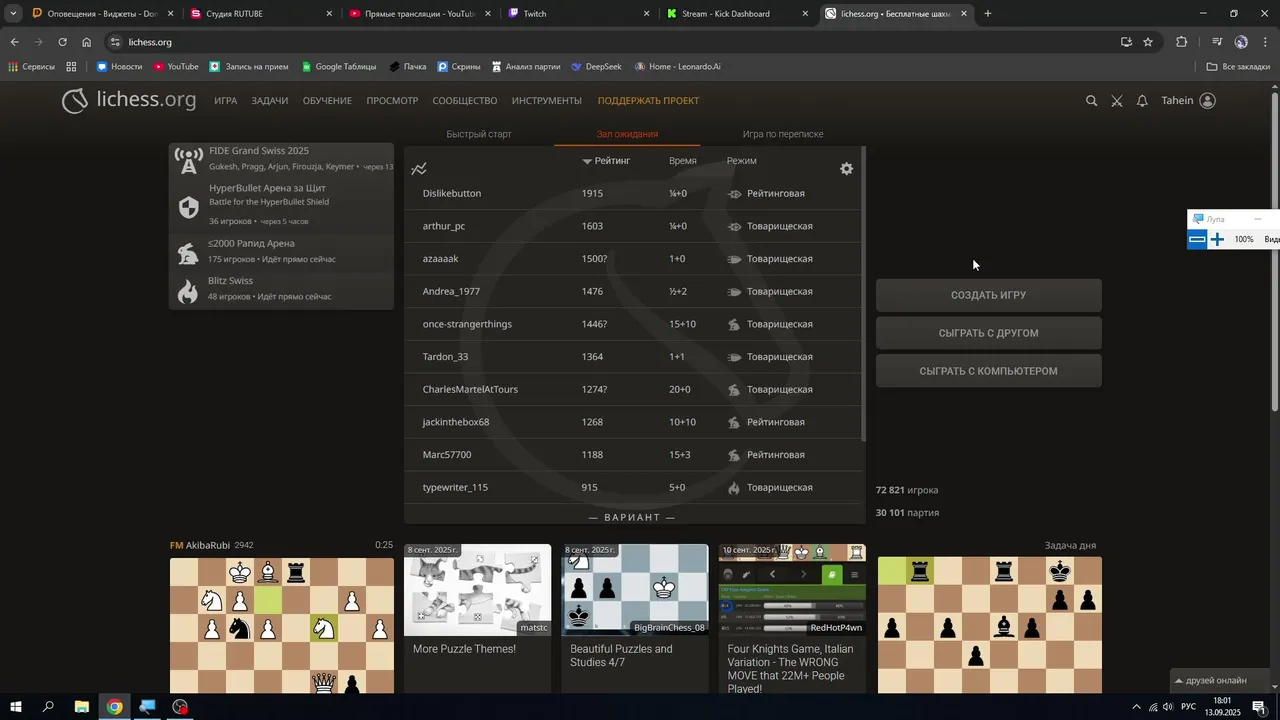Join arthur_pc's lobby seek
The width and height of the screenshot is (1280, 720).
[x=633, y=226]
